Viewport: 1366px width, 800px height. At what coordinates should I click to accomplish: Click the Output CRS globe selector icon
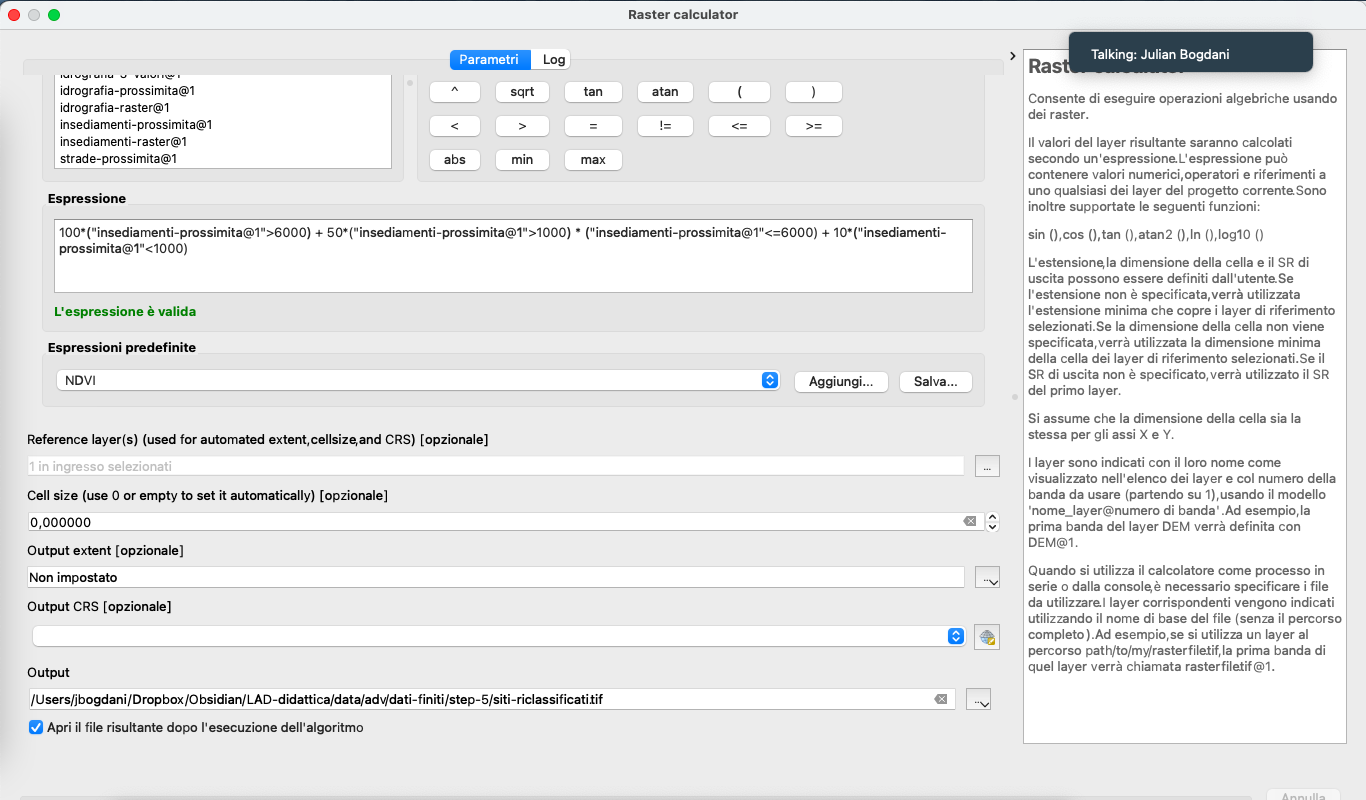coord(987,637)
